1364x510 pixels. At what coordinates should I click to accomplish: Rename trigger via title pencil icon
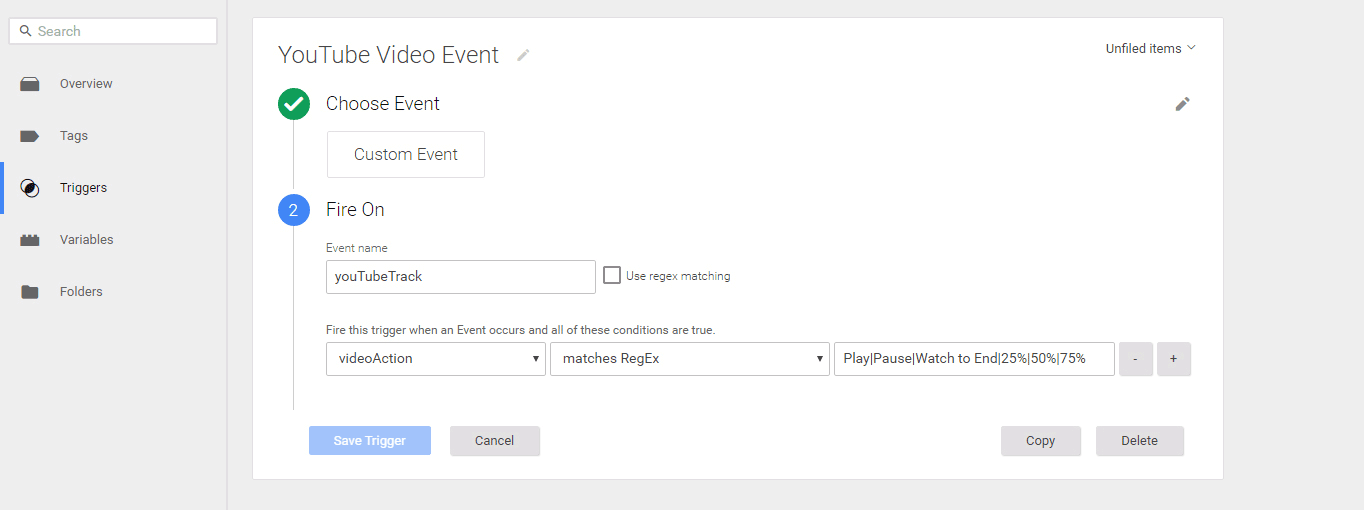523,55
